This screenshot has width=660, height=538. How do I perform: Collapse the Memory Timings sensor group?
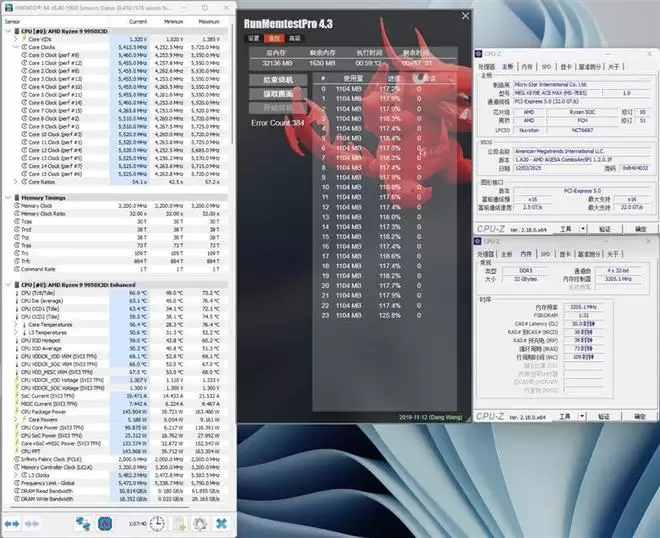[7, 198]
